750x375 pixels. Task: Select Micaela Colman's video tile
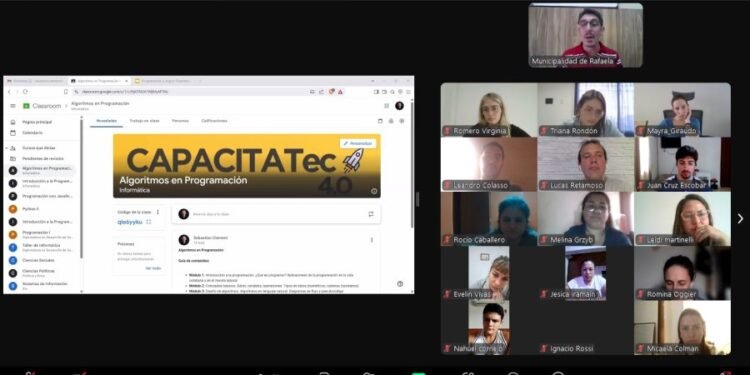[x=683, y=328]
